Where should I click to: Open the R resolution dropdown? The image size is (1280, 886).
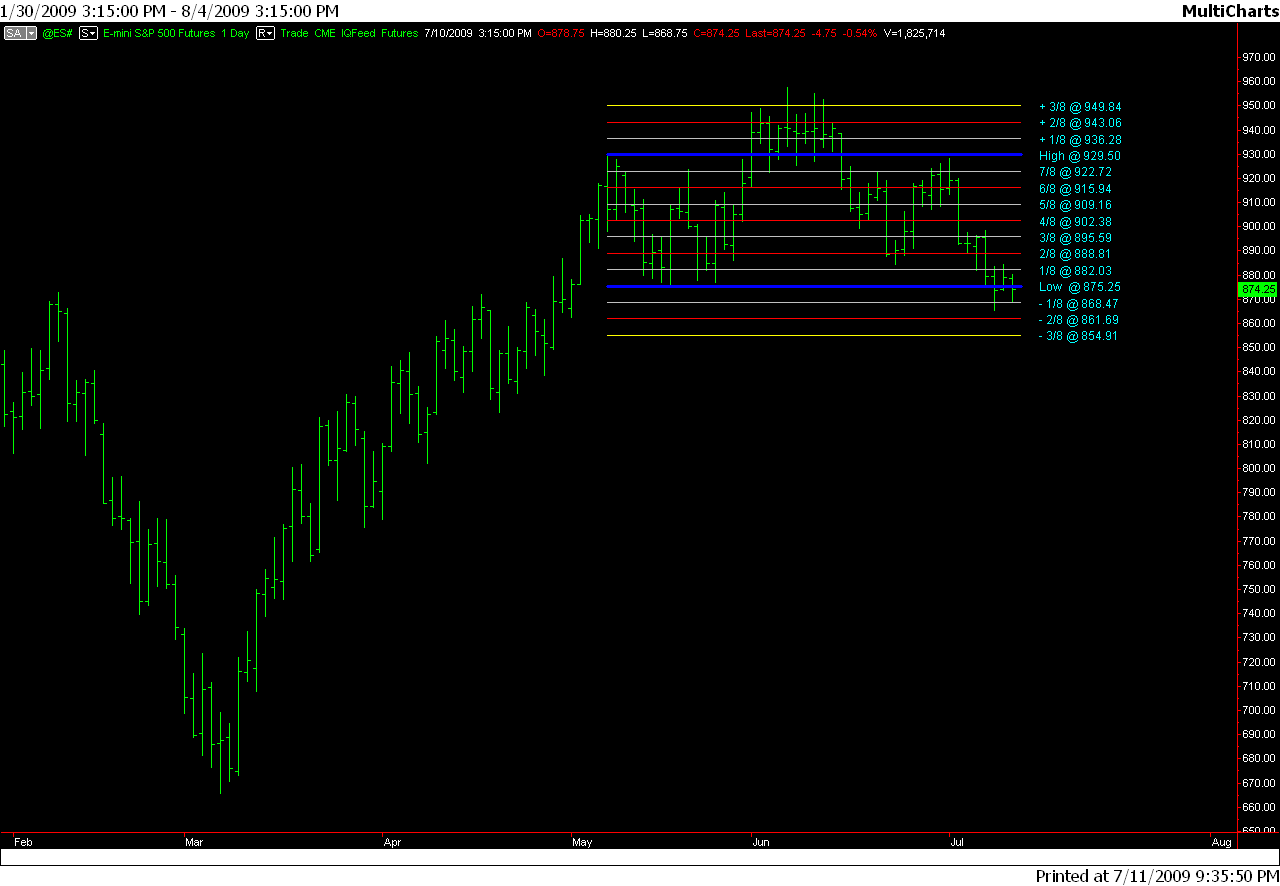click(x=265, y=33)
